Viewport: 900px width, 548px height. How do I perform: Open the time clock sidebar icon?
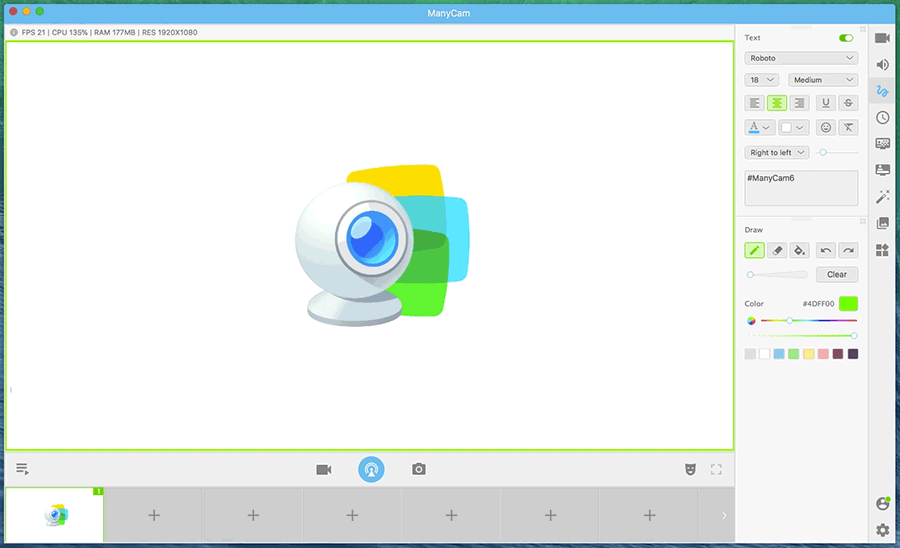(882, 118)
